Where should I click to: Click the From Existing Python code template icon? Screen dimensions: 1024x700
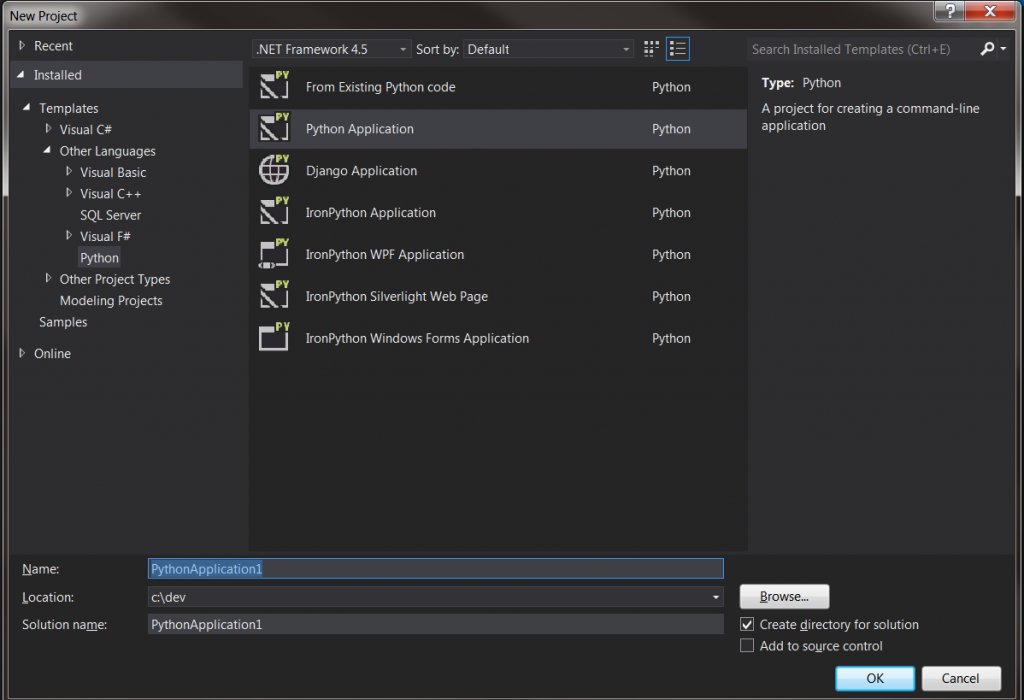pyautogui.click(x=274, y=86)
